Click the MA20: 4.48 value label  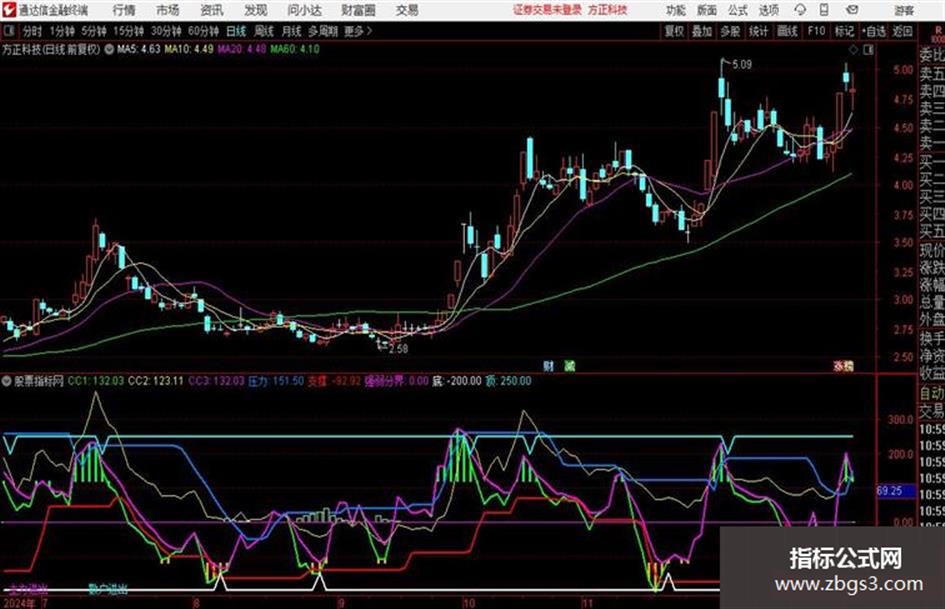tap(242, 49)
